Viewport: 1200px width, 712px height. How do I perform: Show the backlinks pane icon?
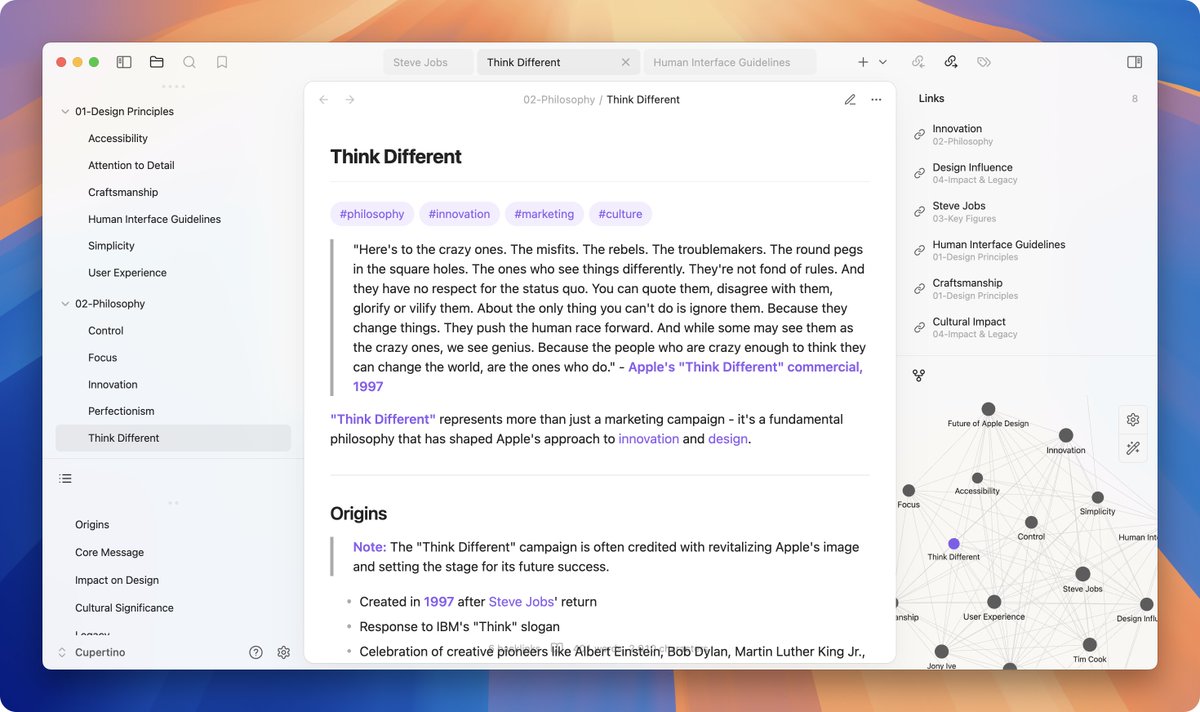pos(918,62)
